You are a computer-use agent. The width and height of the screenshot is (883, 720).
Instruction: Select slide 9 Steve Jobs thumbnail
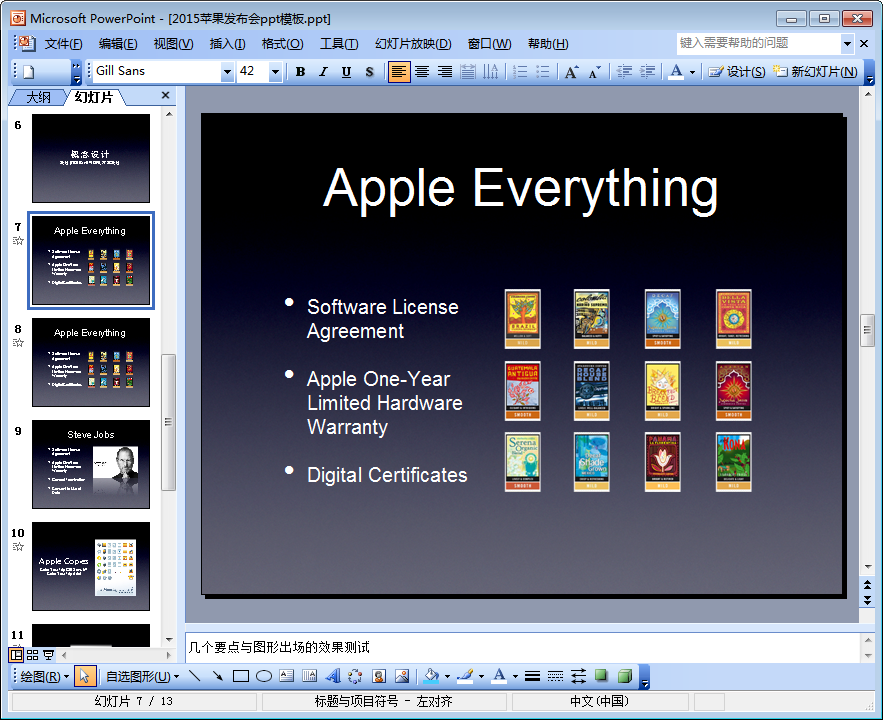[91, 464]
